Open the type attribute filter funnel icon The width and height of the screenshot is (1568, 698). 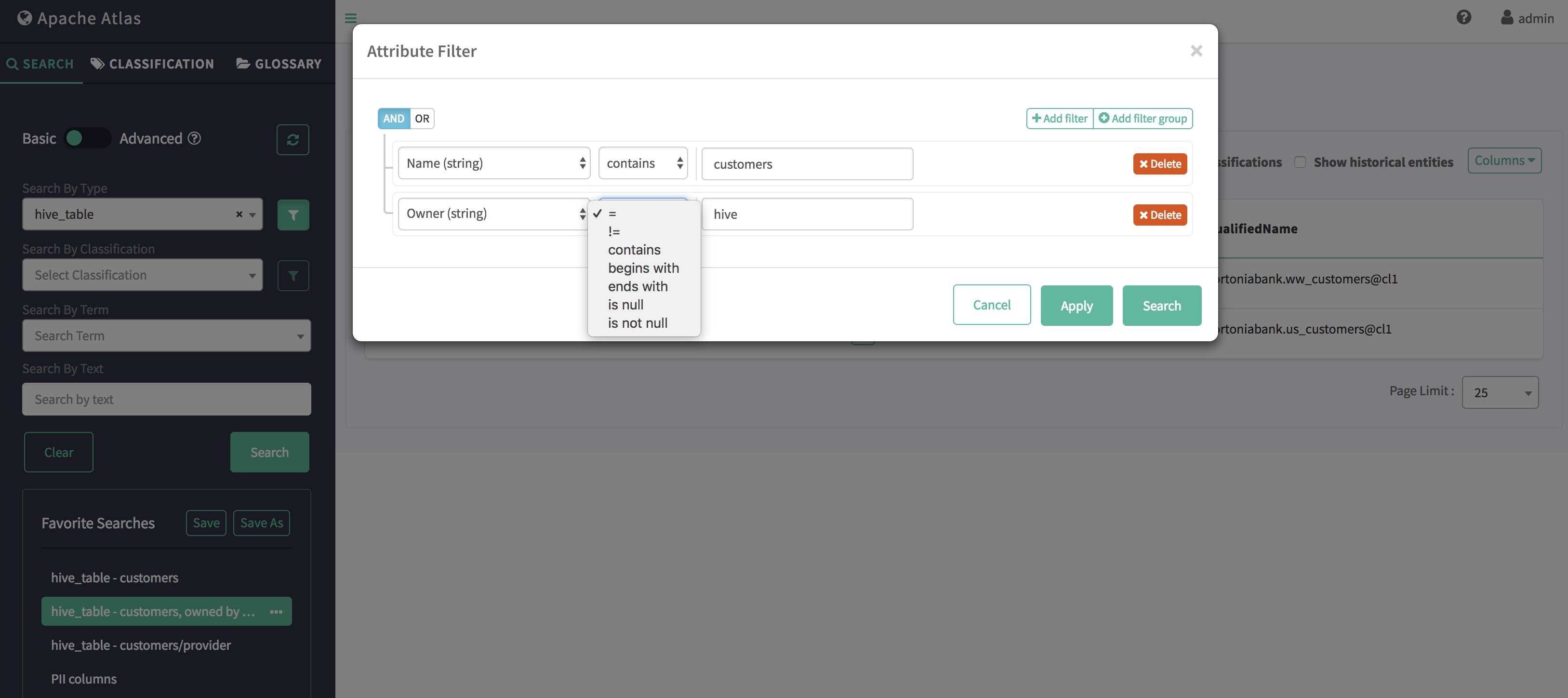pos(293,215)
